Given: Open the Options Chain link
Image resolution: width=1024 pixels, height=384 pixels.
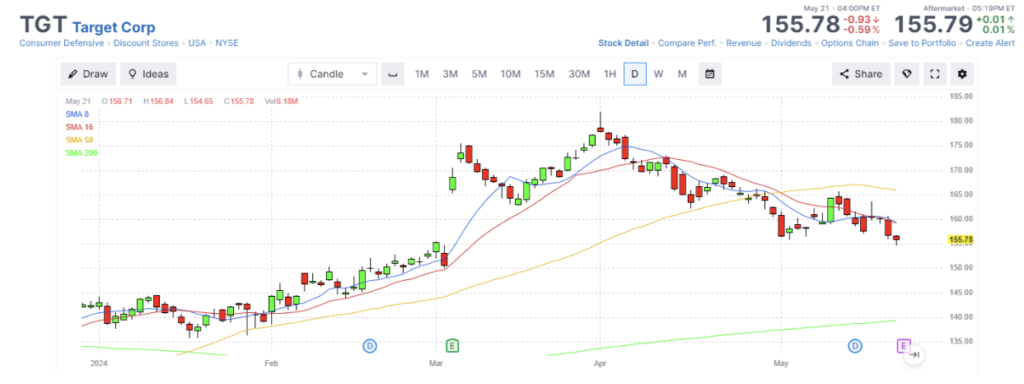Looking at the screenshot, I should coord(850,43).
